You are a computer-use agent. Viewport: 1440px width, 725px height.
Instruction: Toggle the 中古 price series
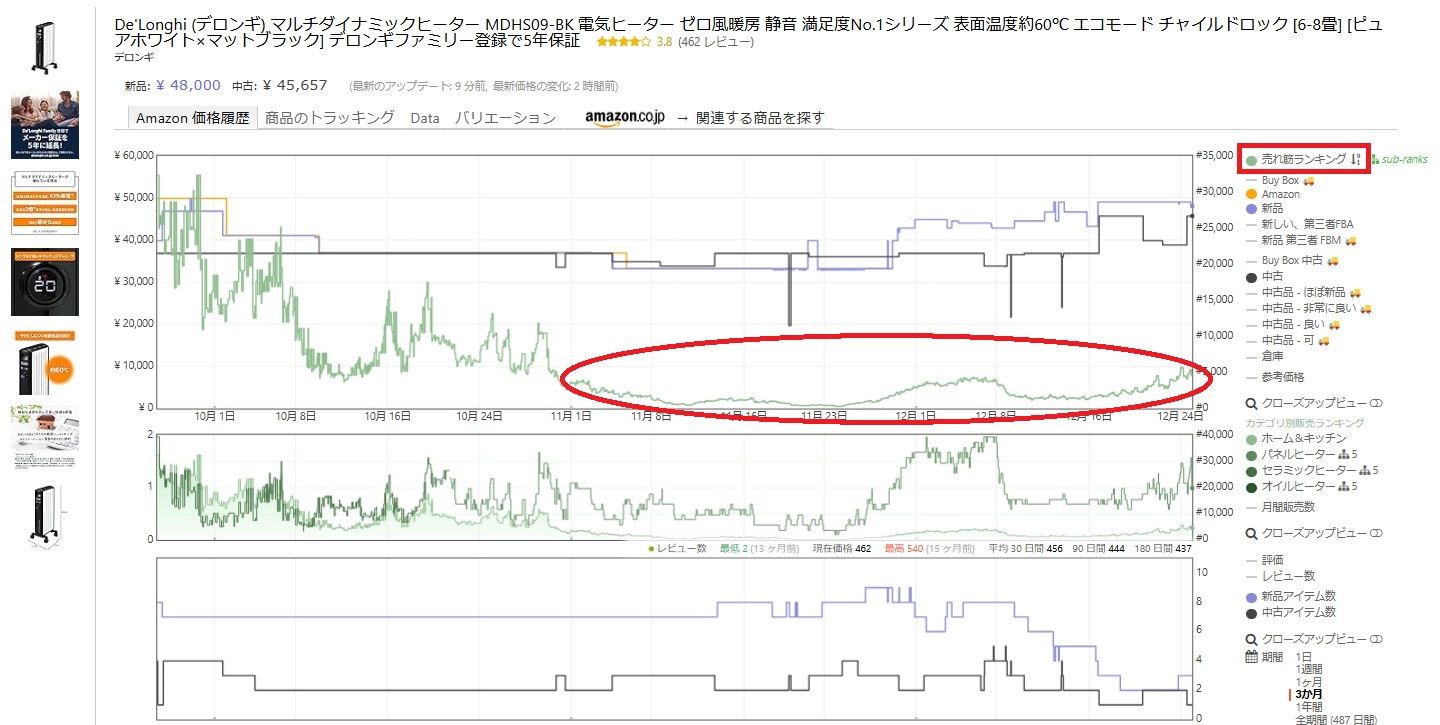[x=1264, y=276]
